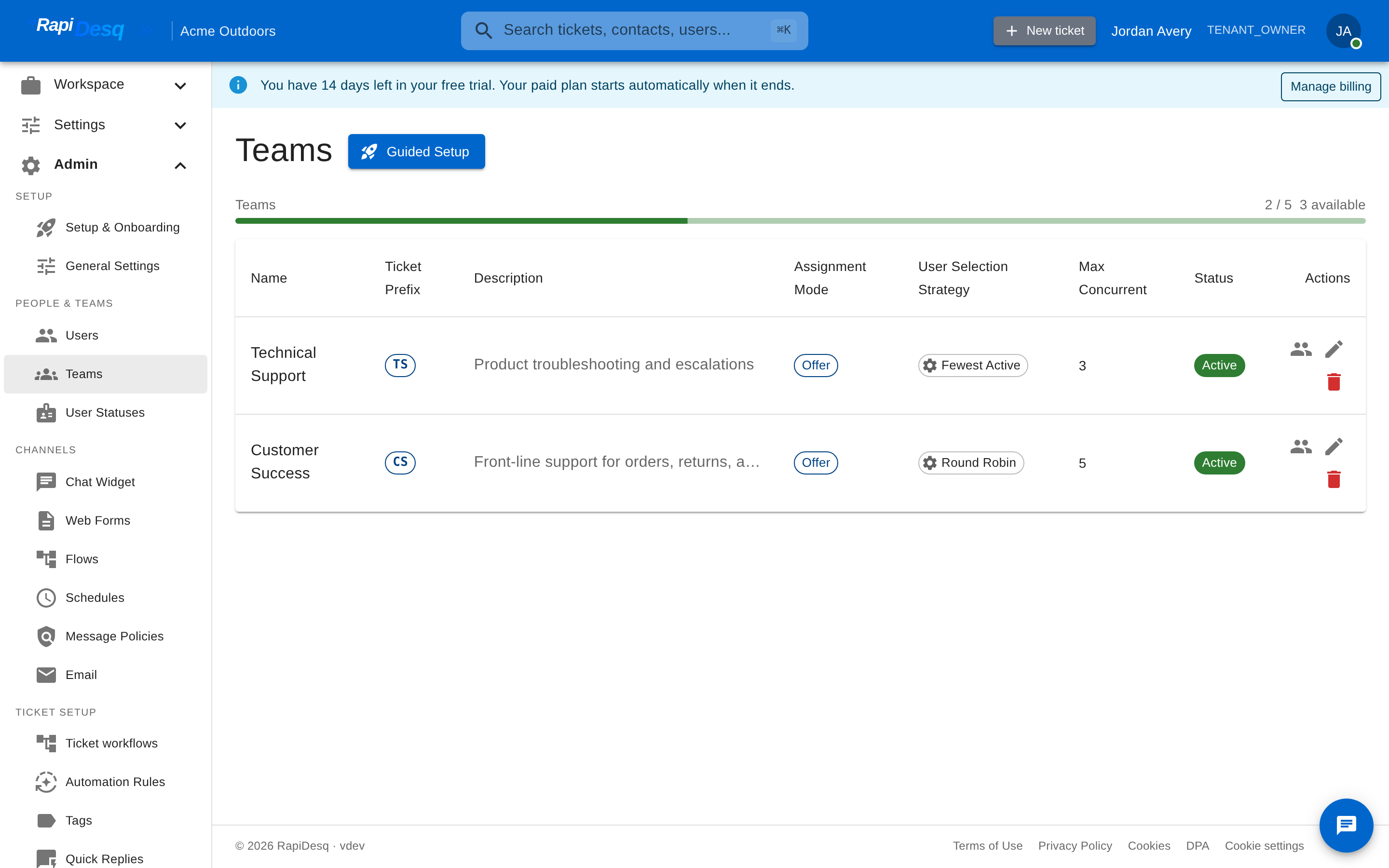
Task: Click the trial info icon
Action: pos(238,85)
